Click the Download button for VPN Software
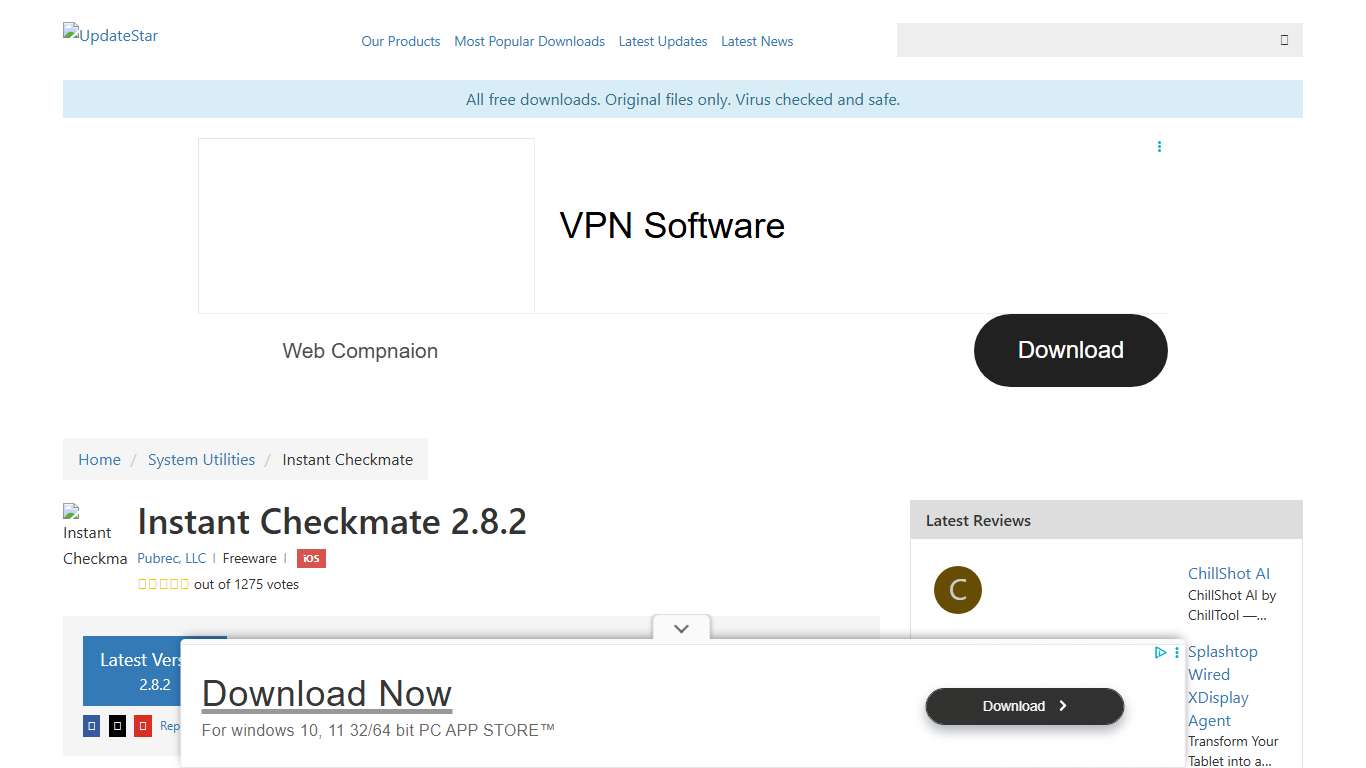Viewport: 1366px width, 768px height. 1070,350
